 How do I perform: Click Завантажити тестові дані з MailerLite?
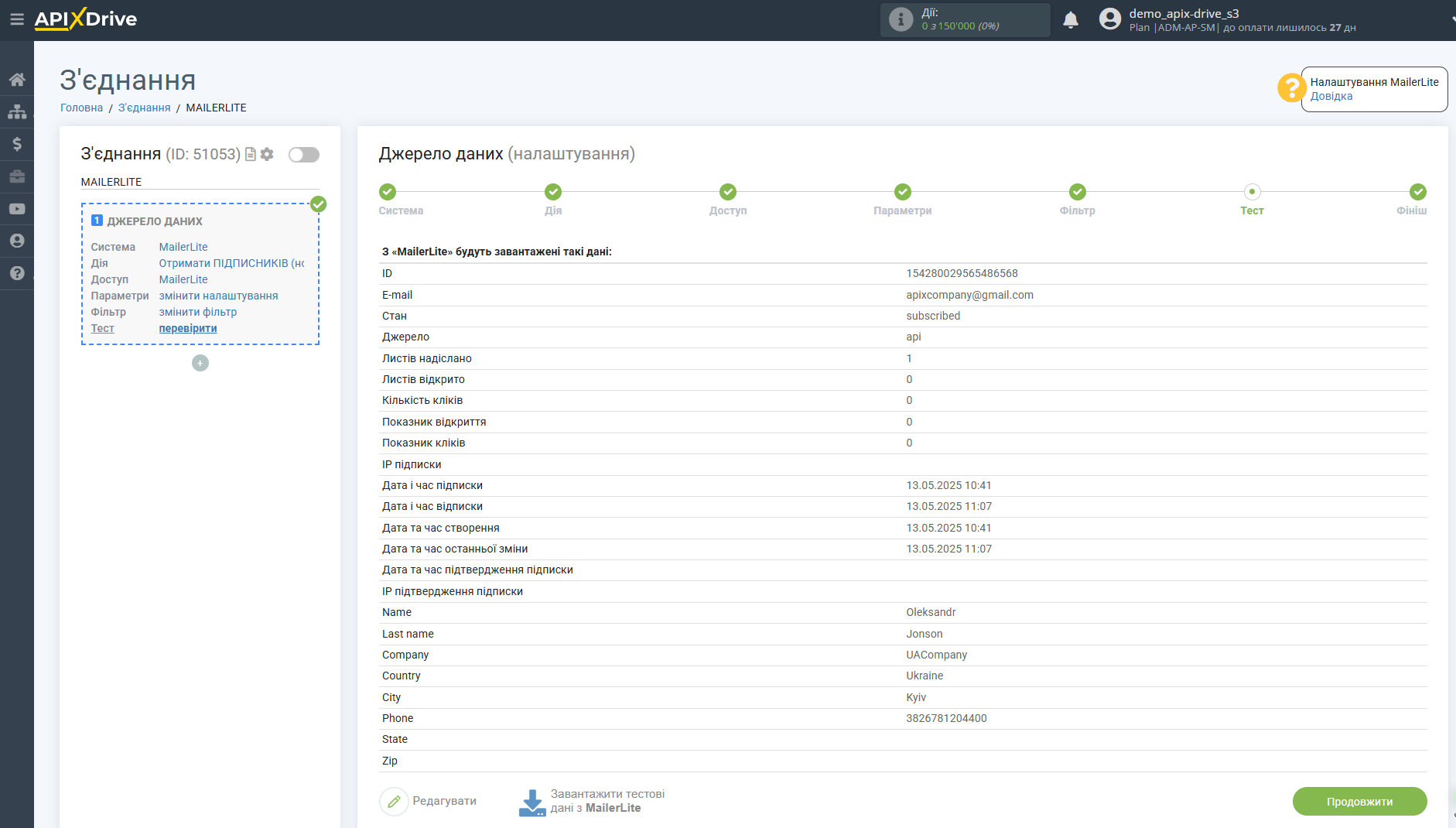click(x=607, y=801)
